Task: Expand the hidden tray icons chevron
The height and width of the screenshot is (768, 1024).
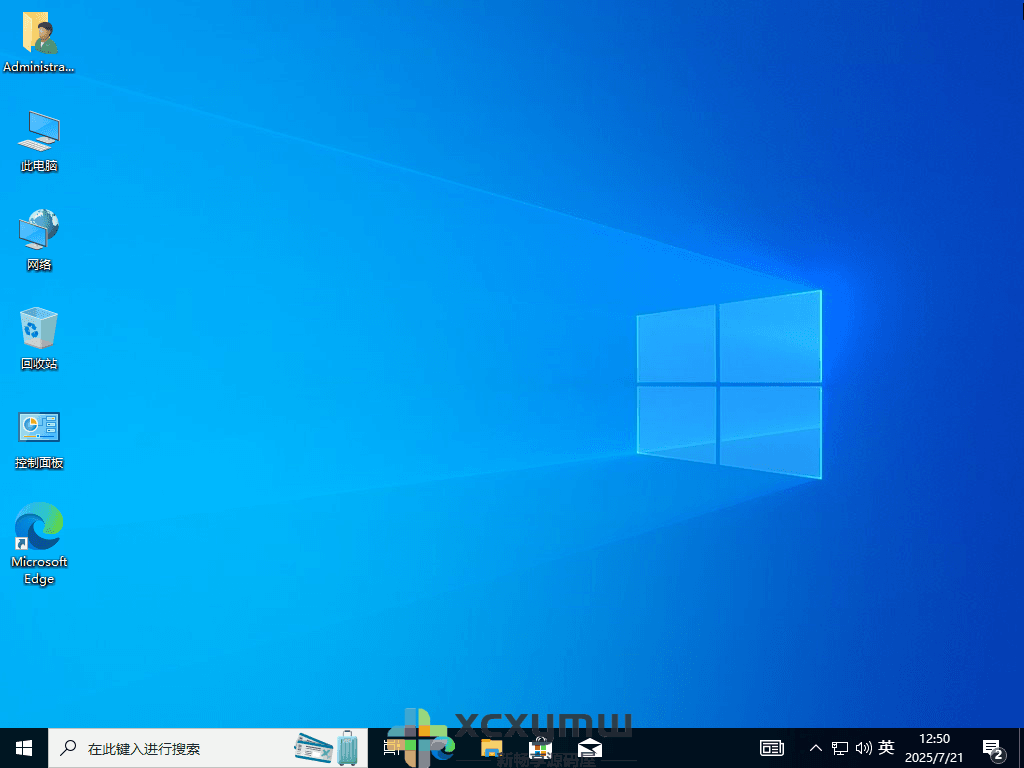Action: tap(815, 747)
